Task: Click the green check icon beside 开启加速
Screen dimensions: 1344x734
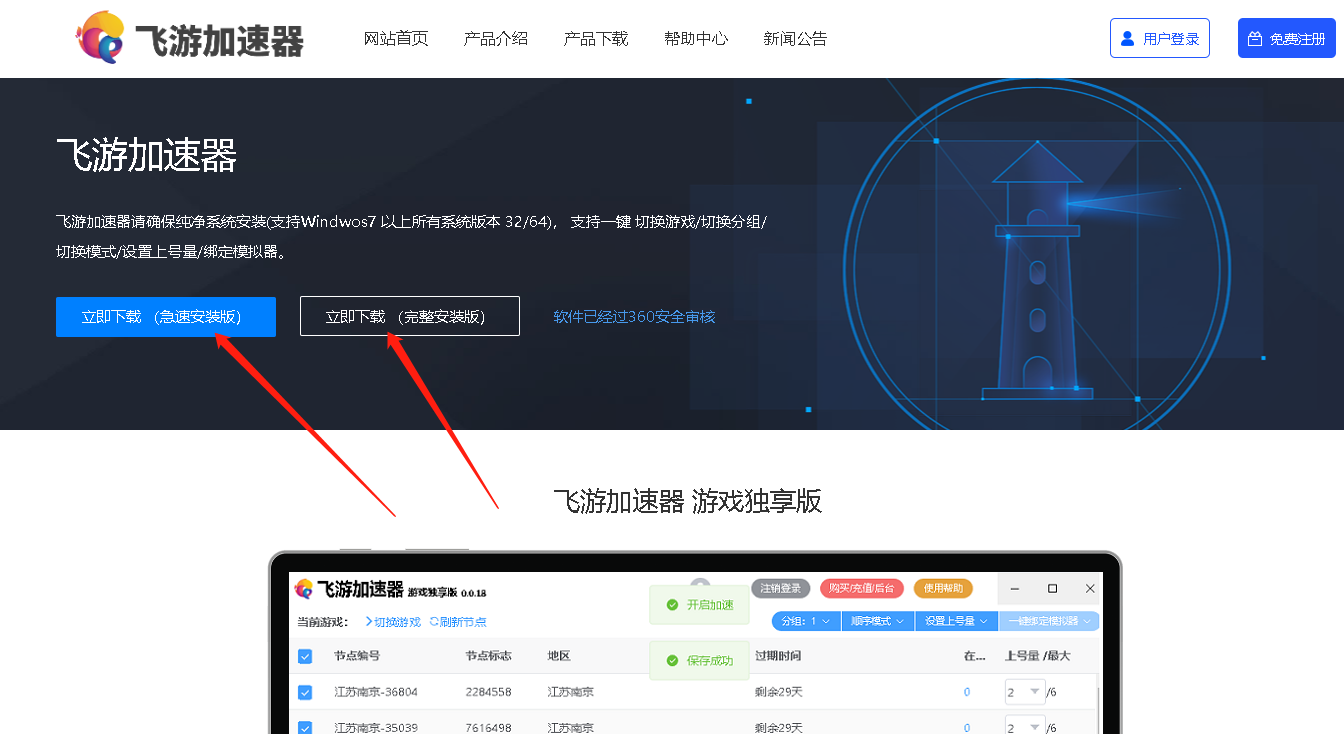Action: pos(673,605)
